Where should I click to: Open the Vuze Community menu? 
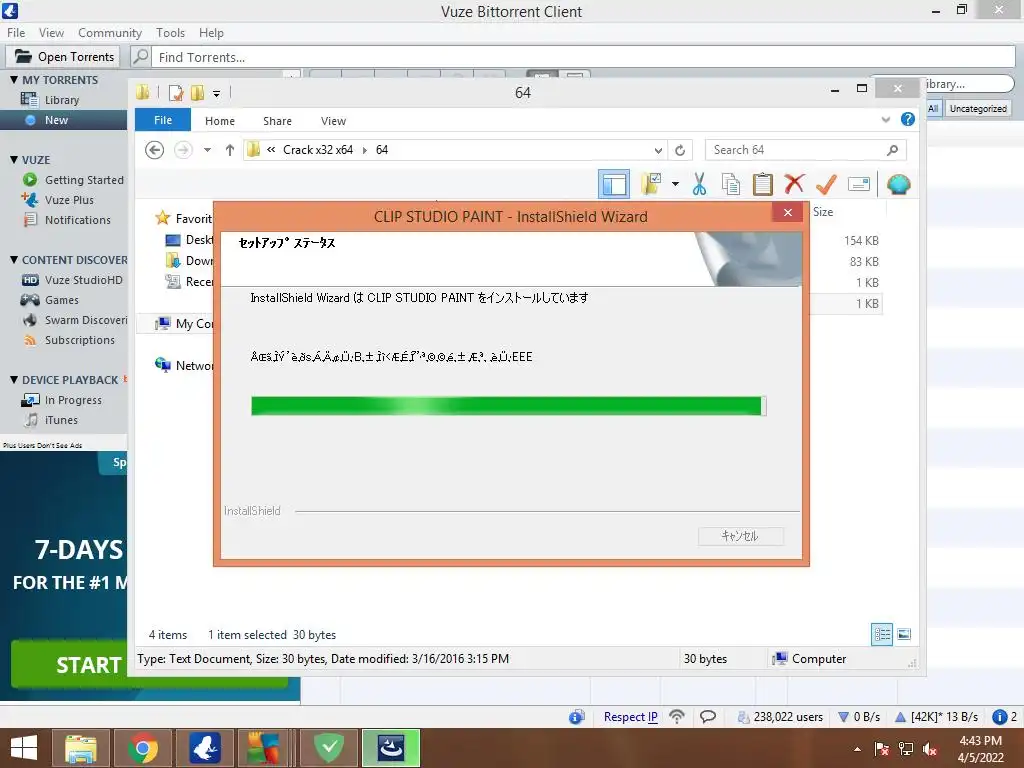(x=110, y=33)
